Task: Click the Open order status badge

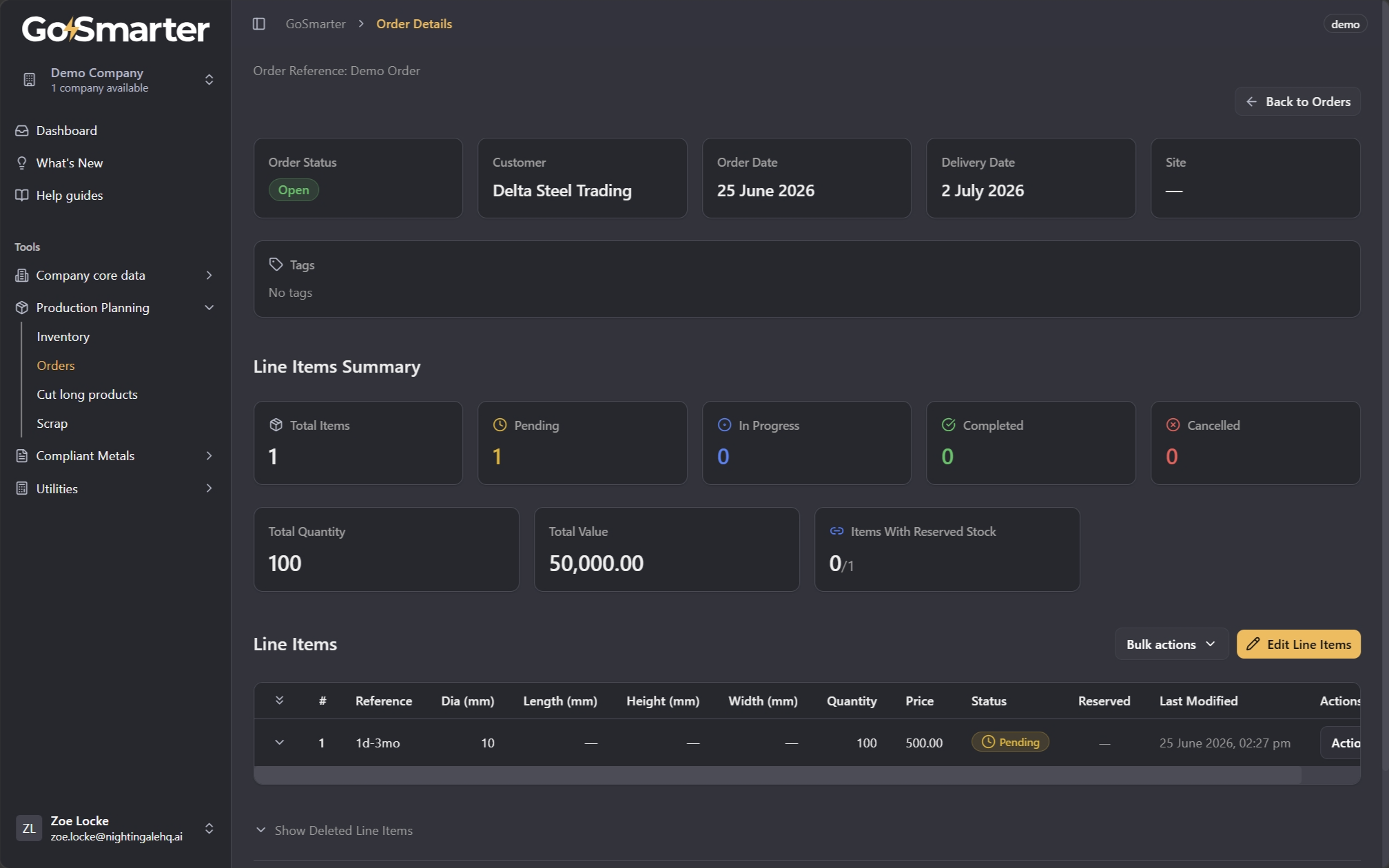Action: pos(294,190)
